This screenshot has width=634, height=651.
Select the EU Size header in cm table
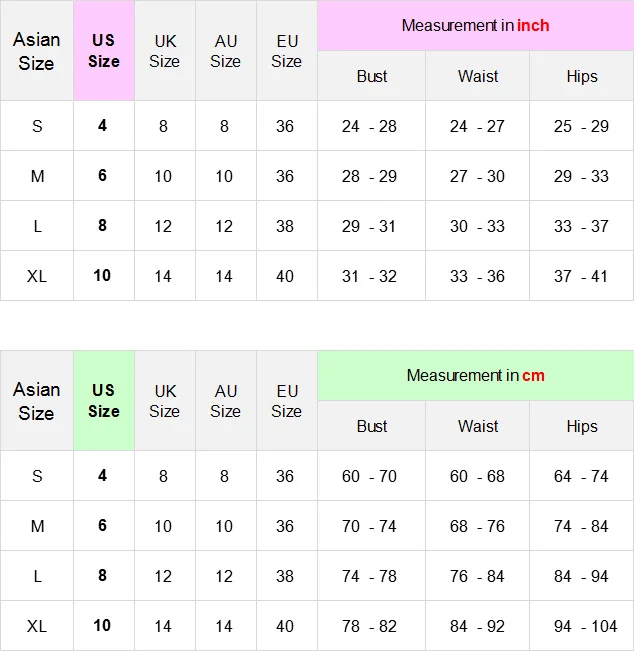tap(286, 401)
